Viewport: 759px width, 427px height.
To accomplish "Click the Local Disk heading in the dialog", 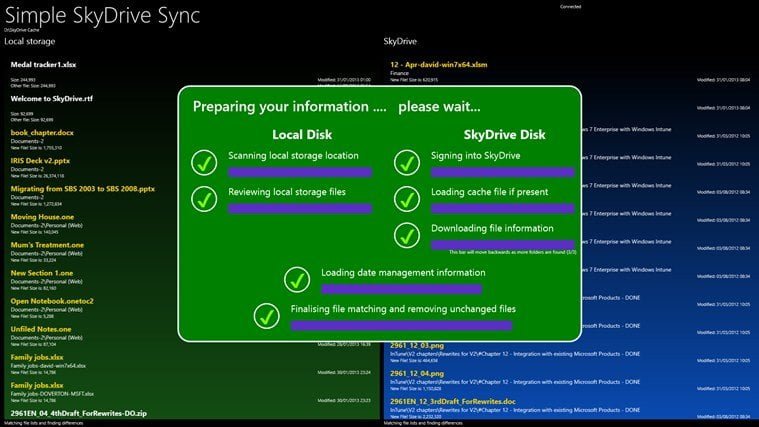I will [x=302, y=134].
